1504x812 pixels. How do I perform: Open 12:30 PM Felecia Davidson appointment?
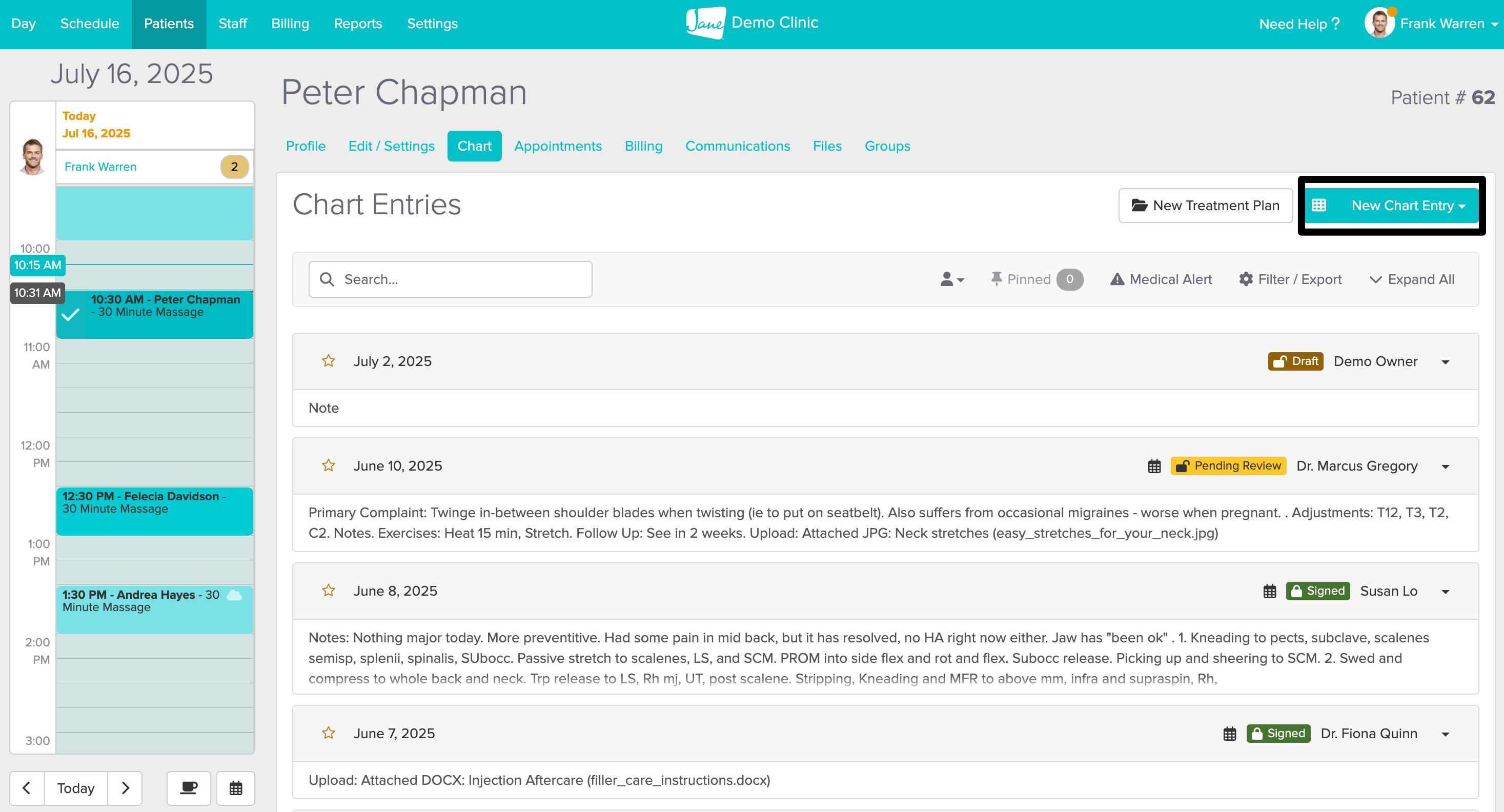tap(155, 511)
